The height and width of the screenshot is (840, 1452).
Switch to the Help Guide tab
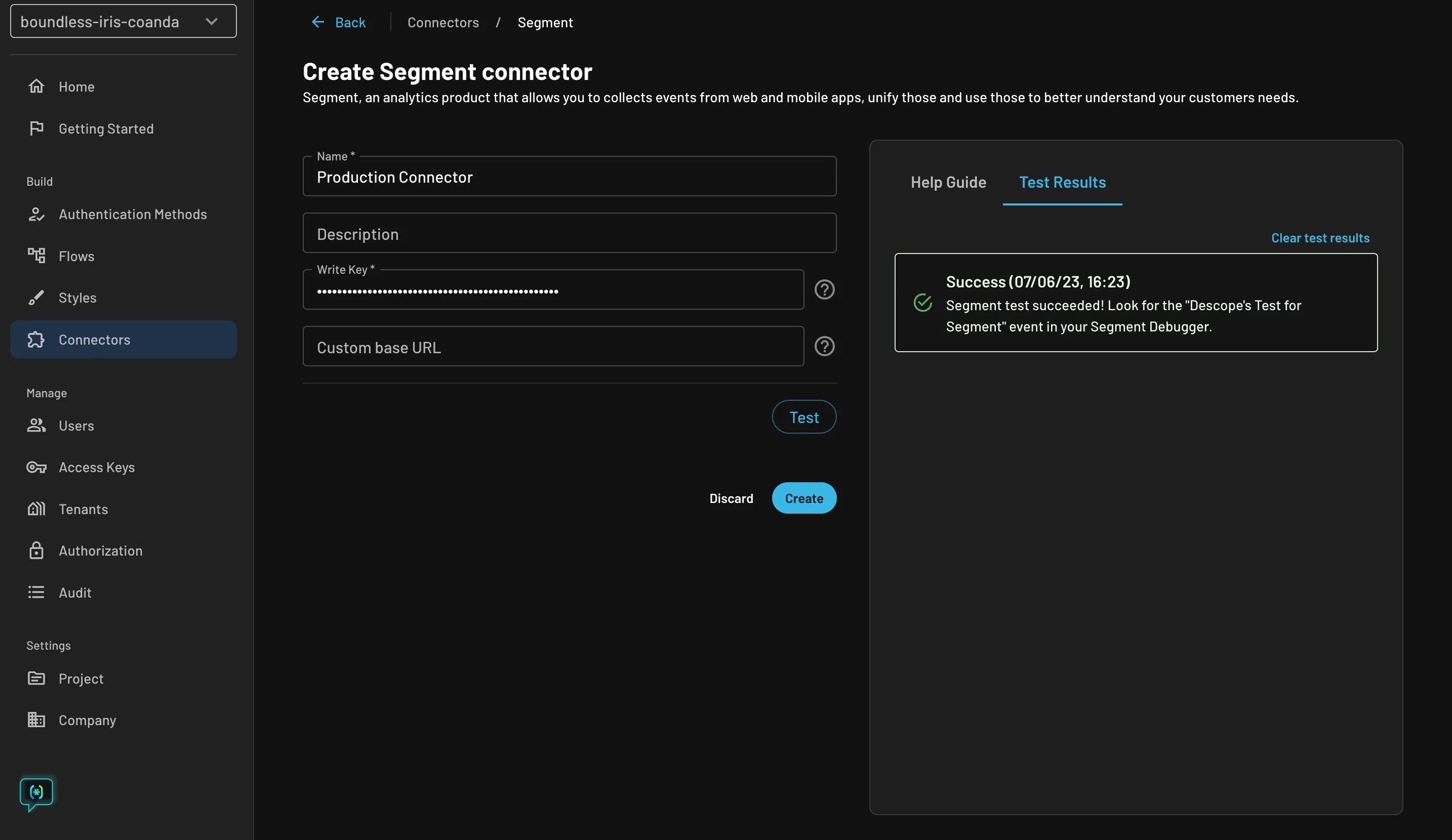point(948,182)
